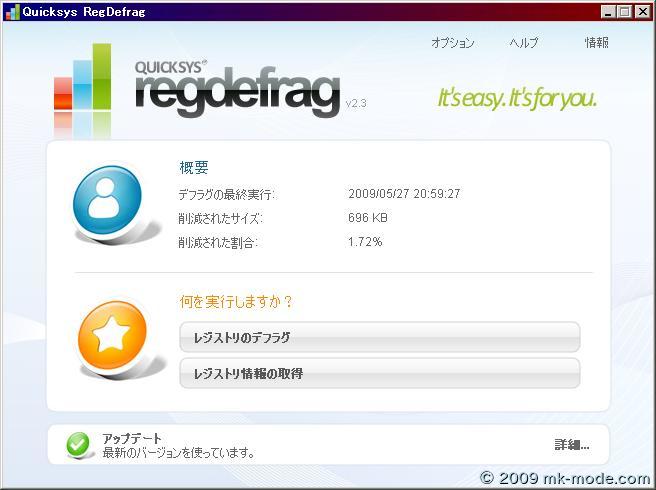Click the v2.3 version label
The height and width of the screenshot is (490, 656).
pos(356,103)
